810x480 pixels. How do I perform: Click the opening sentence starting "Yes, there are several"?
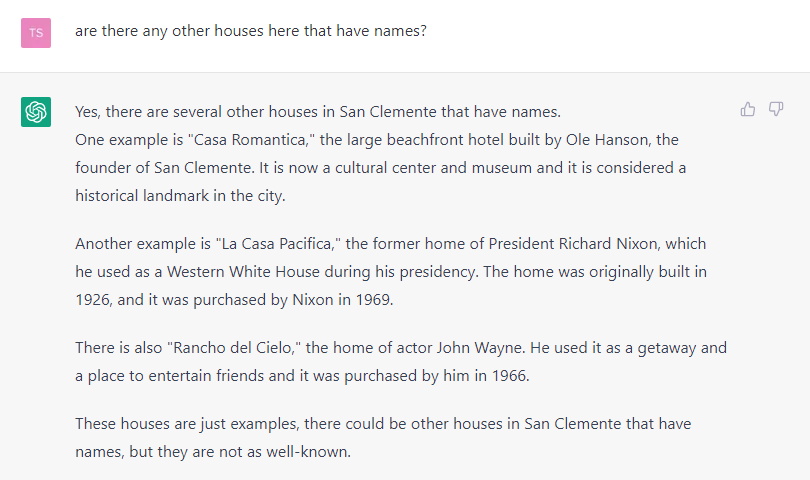[x=318, y=112]
